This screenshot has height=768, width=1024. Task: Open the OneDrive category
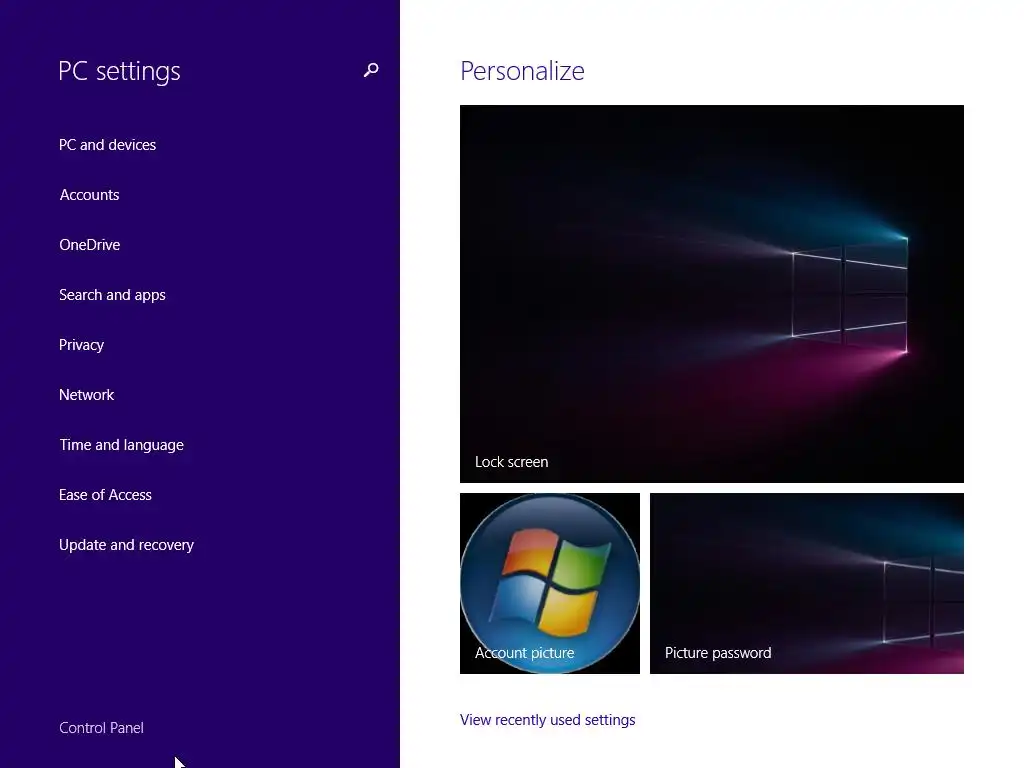point(89,245)
